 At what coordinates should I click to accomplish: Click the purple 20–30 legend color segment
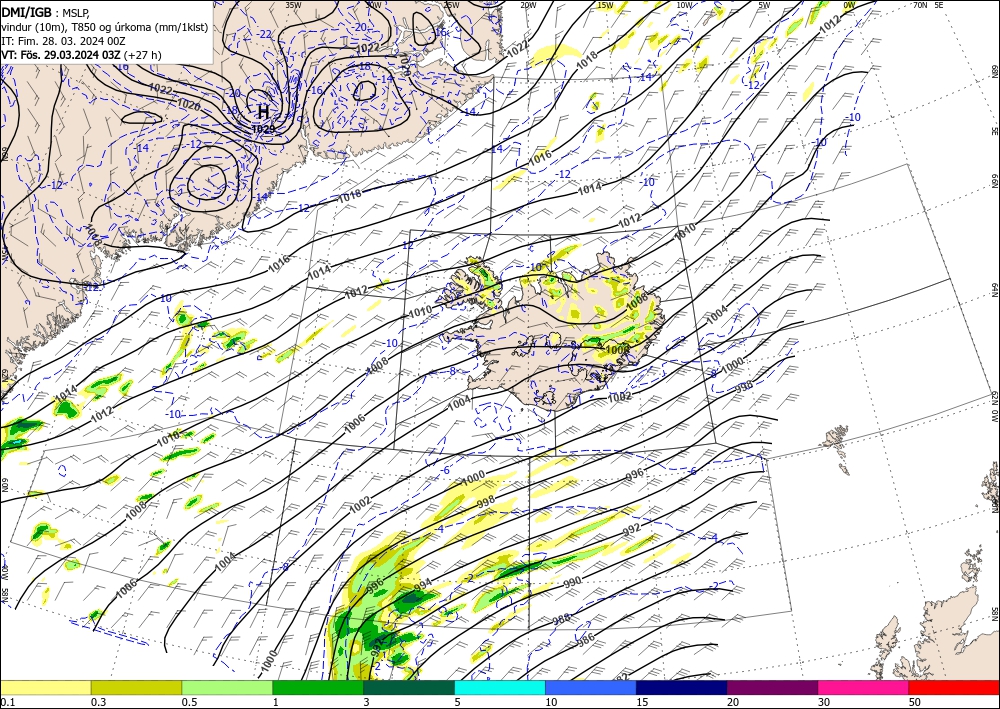[772, 687]
